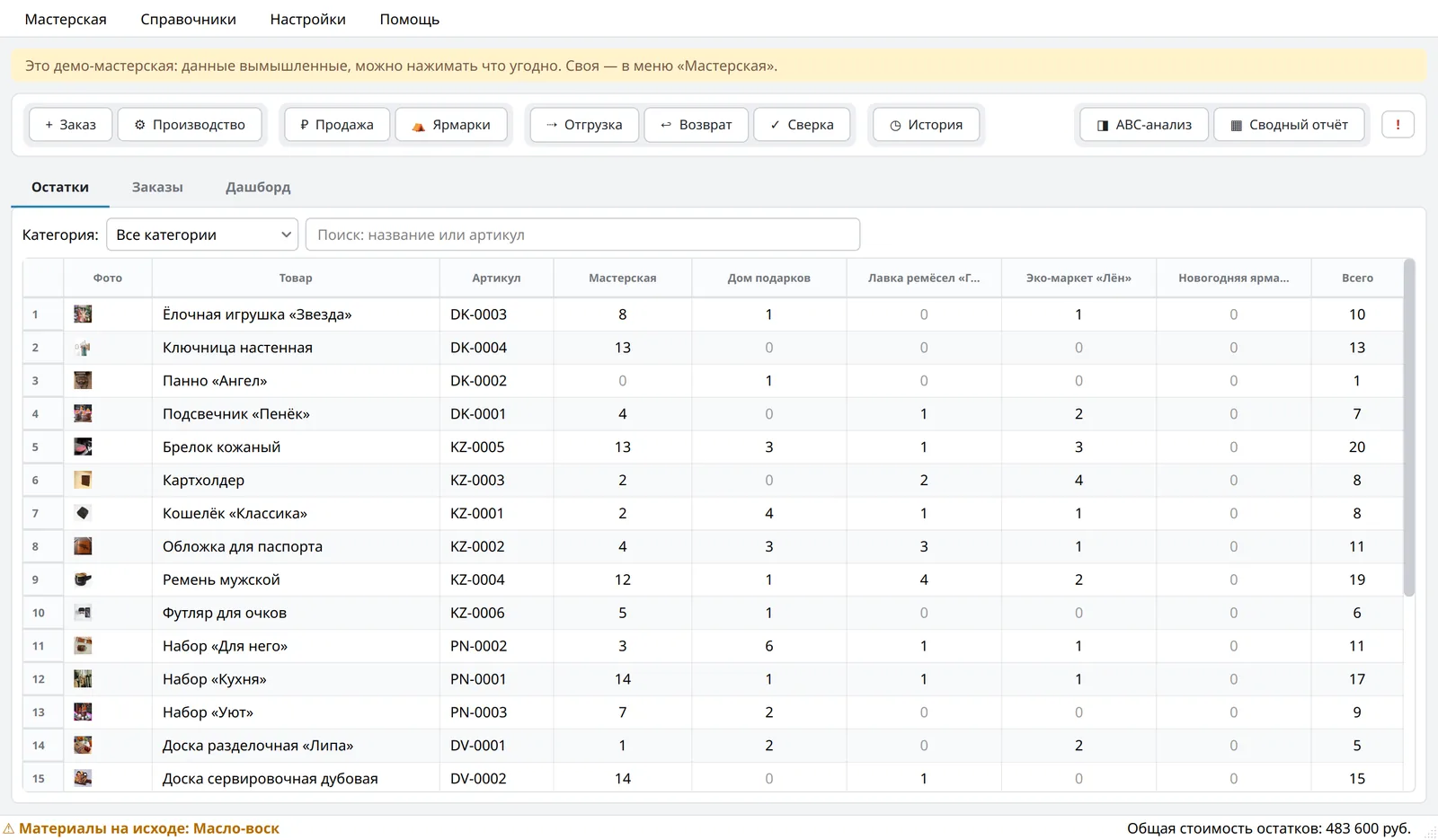Select the Остатки tab

pos(60,187)
